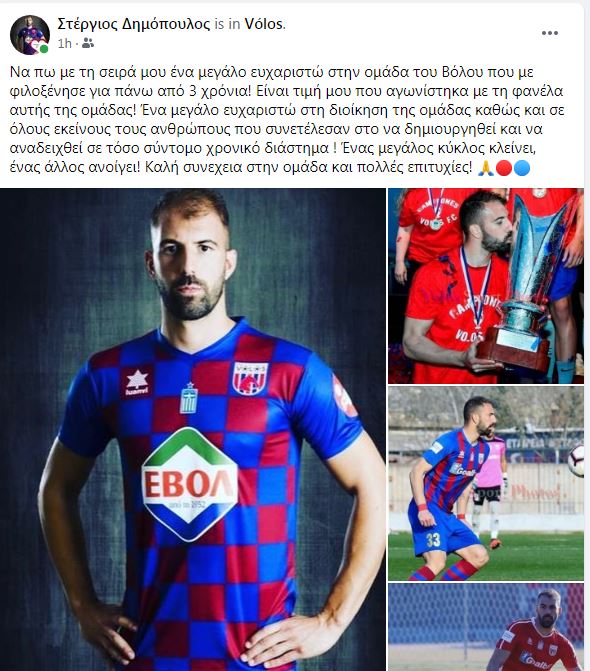The width and height of the screenshot is (590, 671).
Task: Click the friends audience privacy icon
Action: [x=88, y=43]
